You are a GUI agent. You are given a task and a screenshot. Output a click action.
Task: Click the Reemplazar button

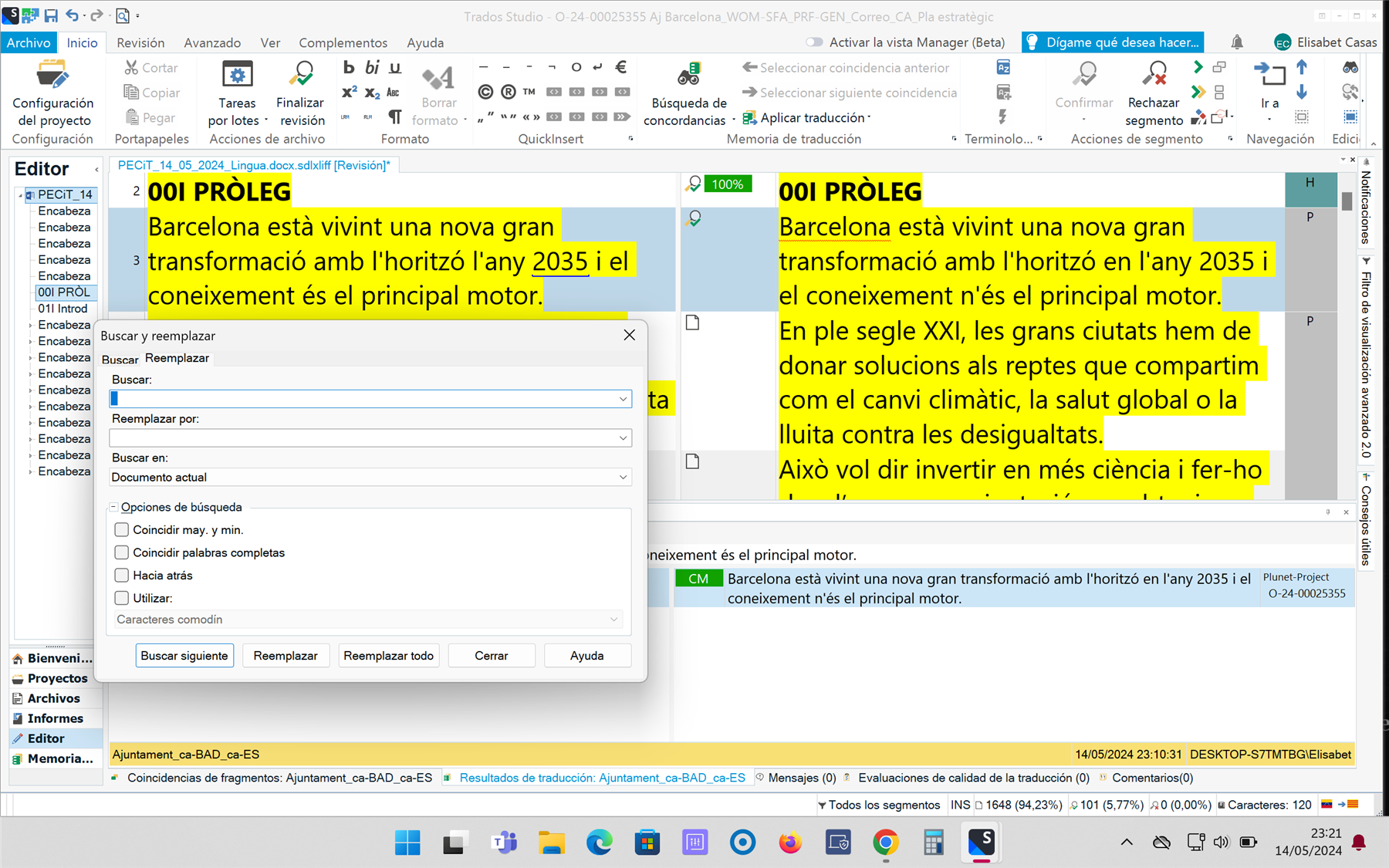pyautogui.click(x=286, y=655)
